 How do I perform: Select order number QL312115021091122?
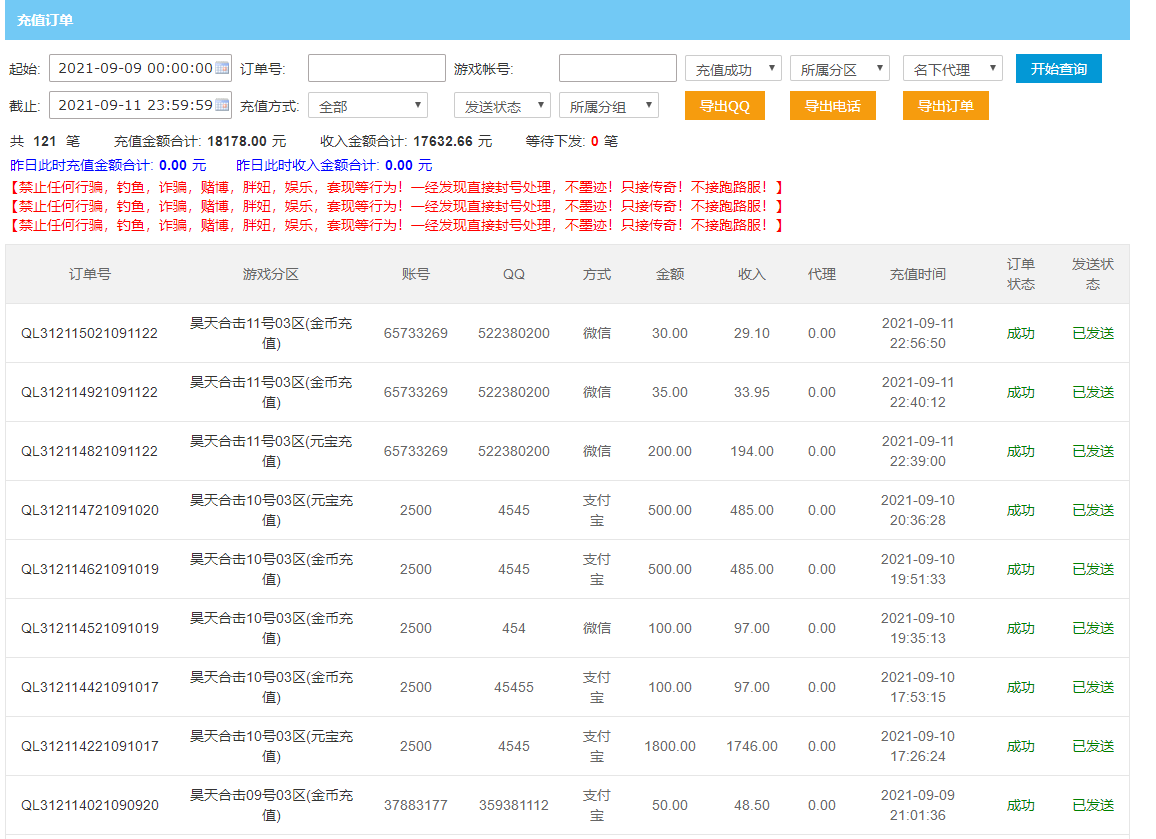coord(89,333)
